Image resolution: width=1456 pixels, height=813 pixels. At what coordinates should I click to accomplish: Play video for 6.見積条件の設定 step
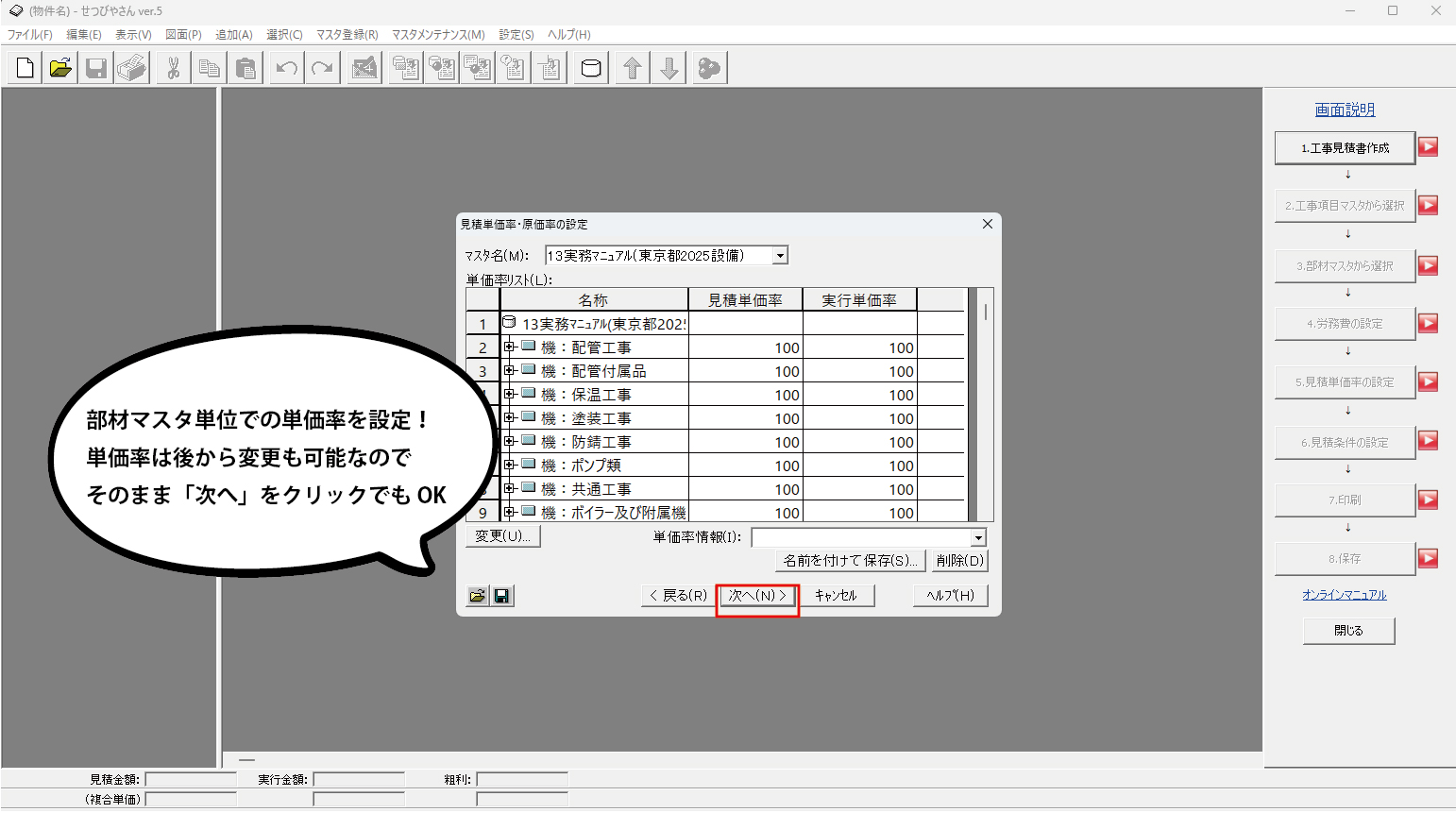(x=1428, y=440)
